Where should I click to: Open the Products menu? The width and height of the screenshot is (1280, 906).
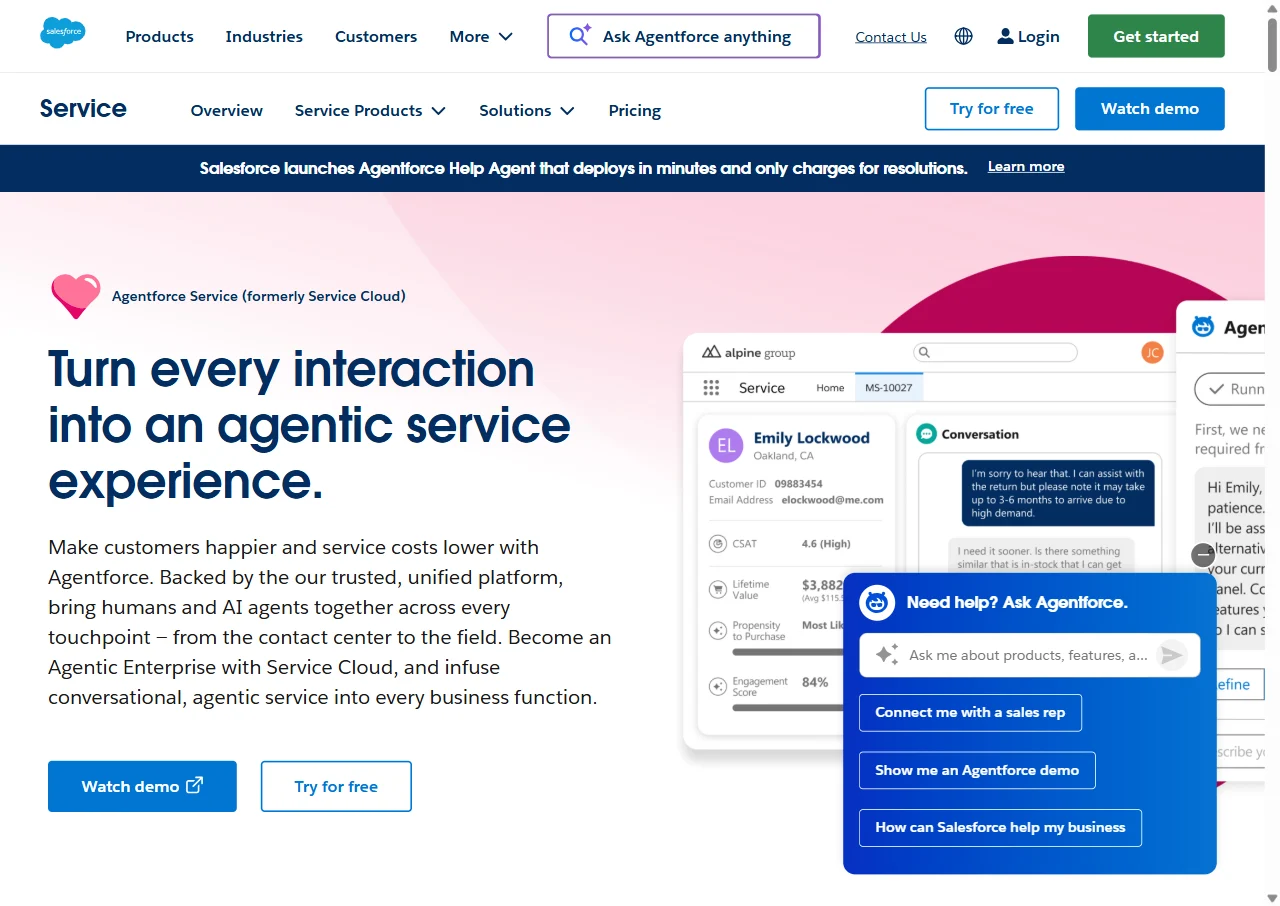[x=160, y=36]
